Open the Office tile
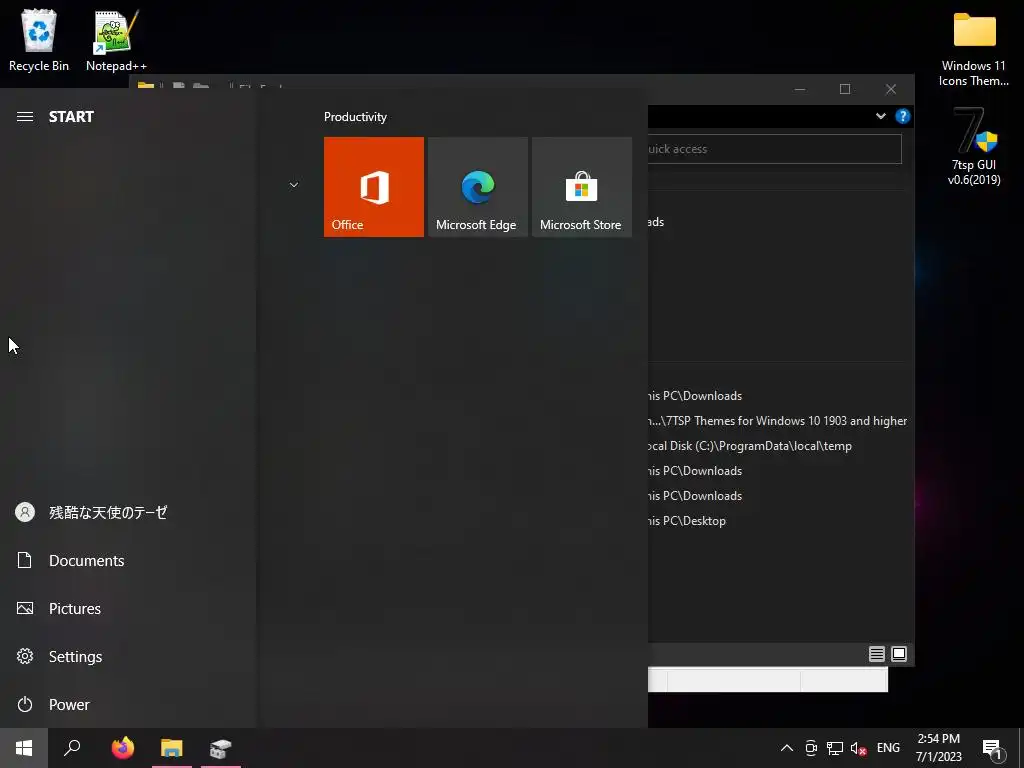This screenshot has height=768, width=1024. click(x=374, y=187)
